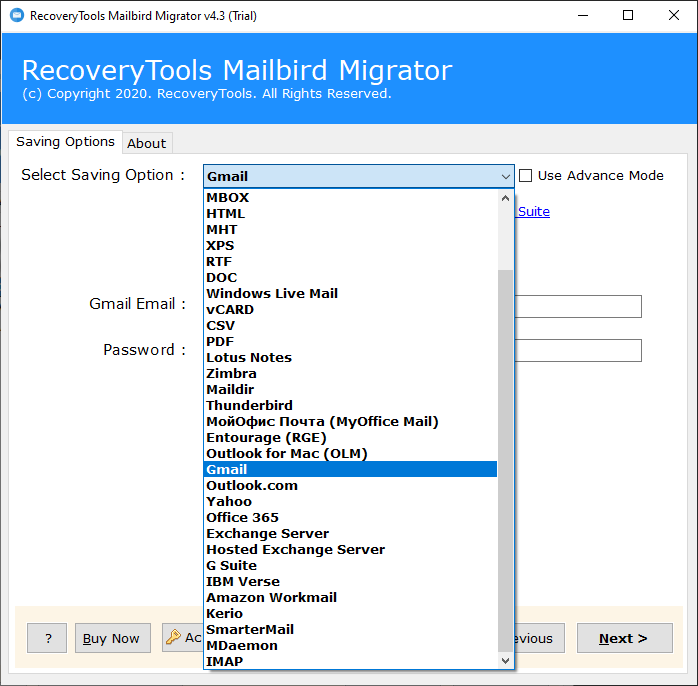Follow the Suite hyperlink
The height and width of the screenshot is (686, 698).
click(533, 211)
